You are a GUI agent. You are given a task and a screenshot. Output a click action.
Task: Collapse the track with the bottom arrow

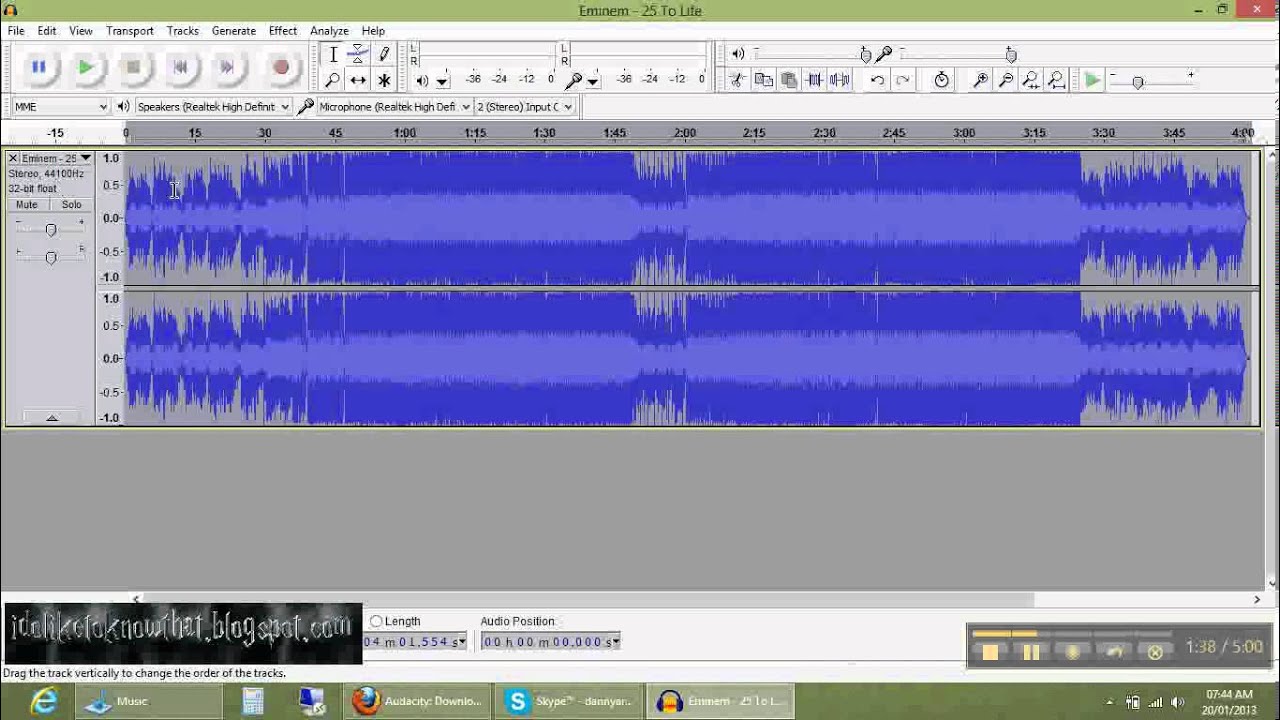[x=51, y=417]
